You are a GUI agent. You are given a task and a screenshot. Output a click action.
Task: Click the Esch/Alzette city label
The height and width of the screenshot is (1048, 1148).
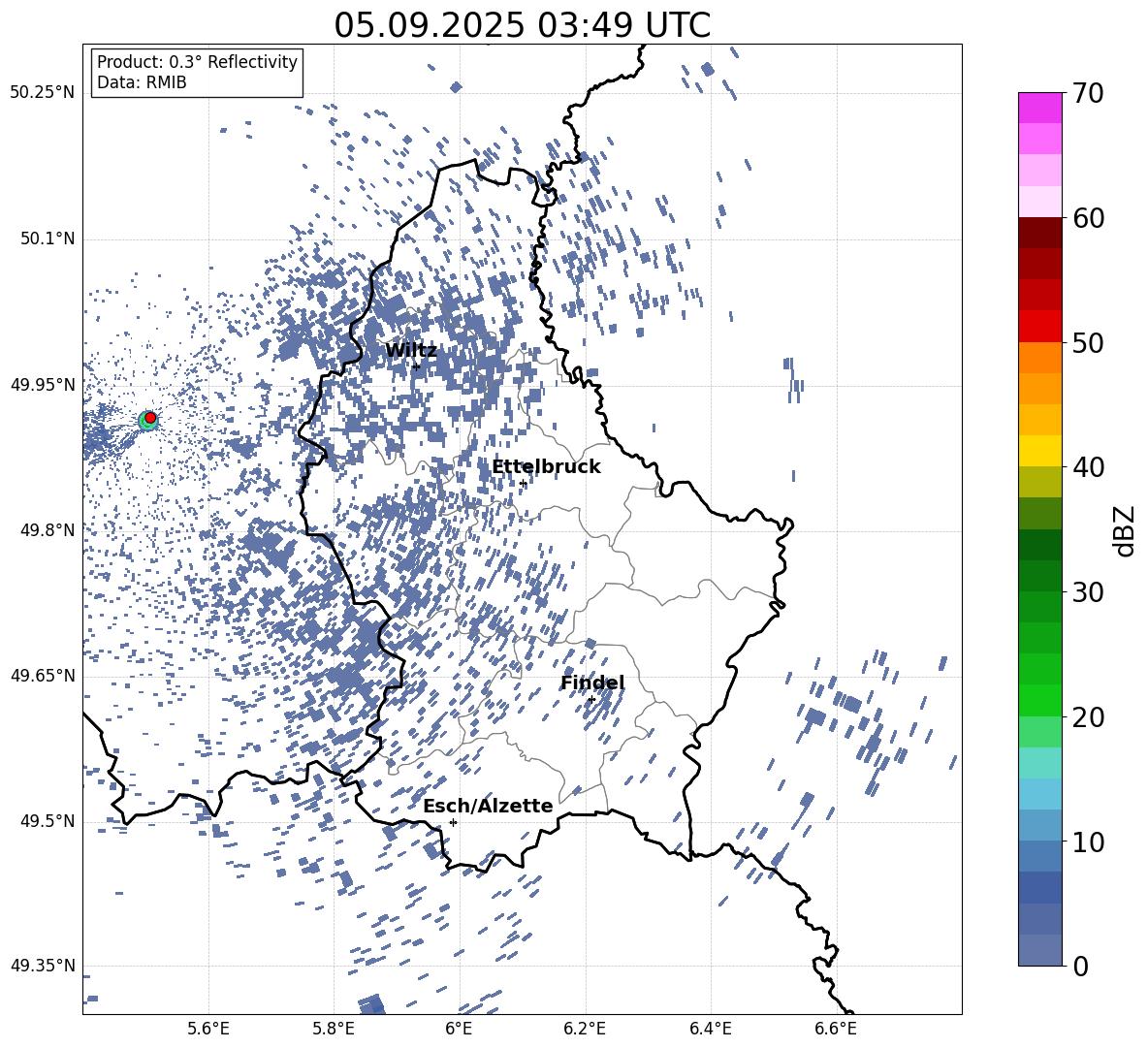(488, 807)
